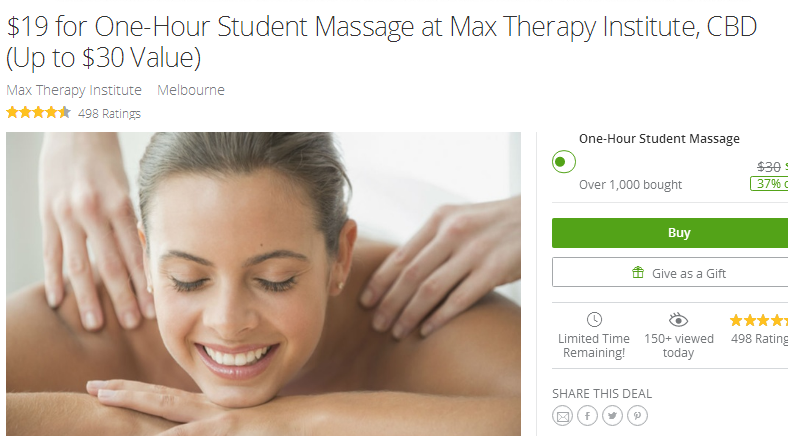Click the Over 1,000 bought text
The height and width of the screenshot is (436, 788).
click(x=630, y=185)
